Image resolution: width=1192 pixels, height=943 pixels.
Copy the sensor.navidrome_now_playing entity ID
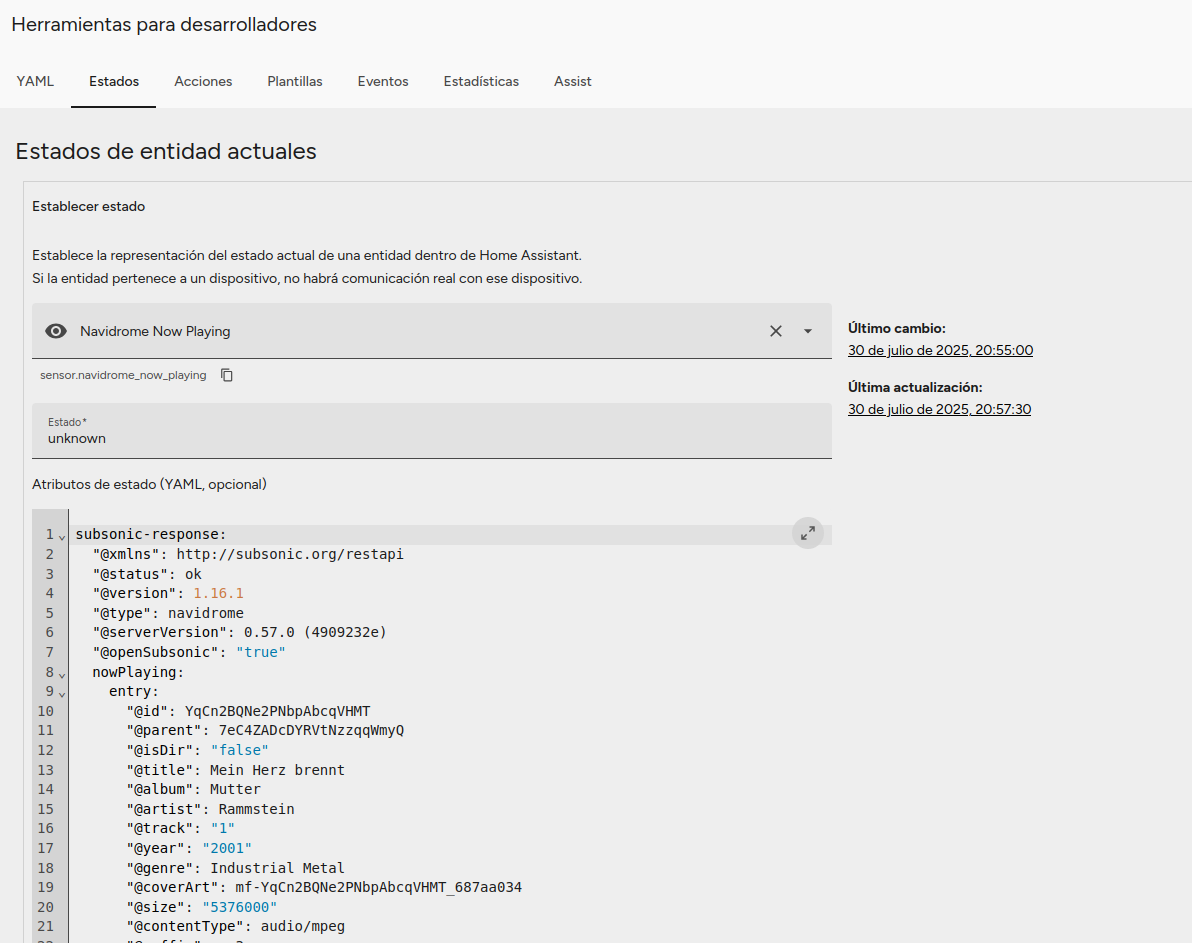[227, 375]
